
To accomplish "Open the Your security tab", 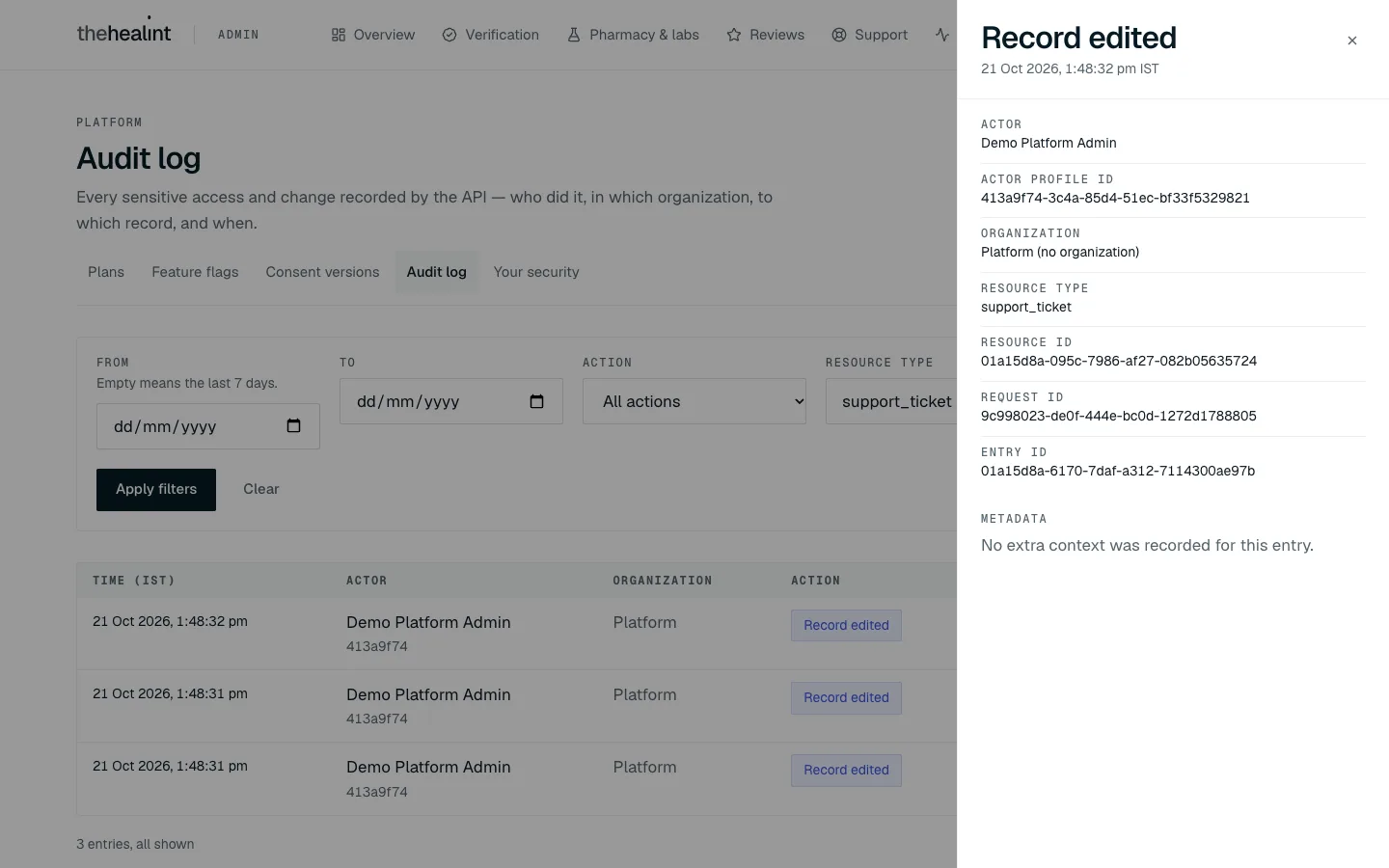I will tap(536, 272).
